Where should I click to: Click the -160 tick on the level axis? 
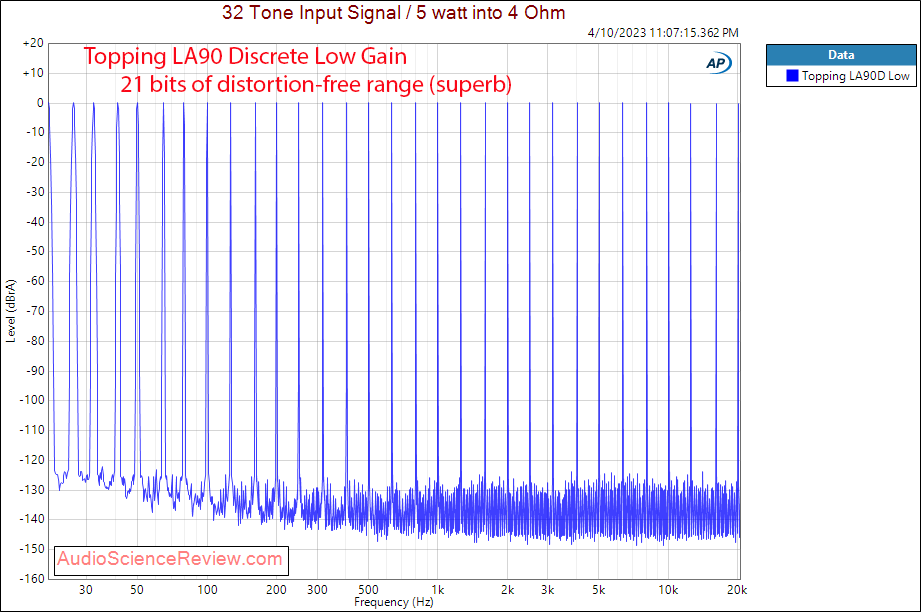click(28, 578)
